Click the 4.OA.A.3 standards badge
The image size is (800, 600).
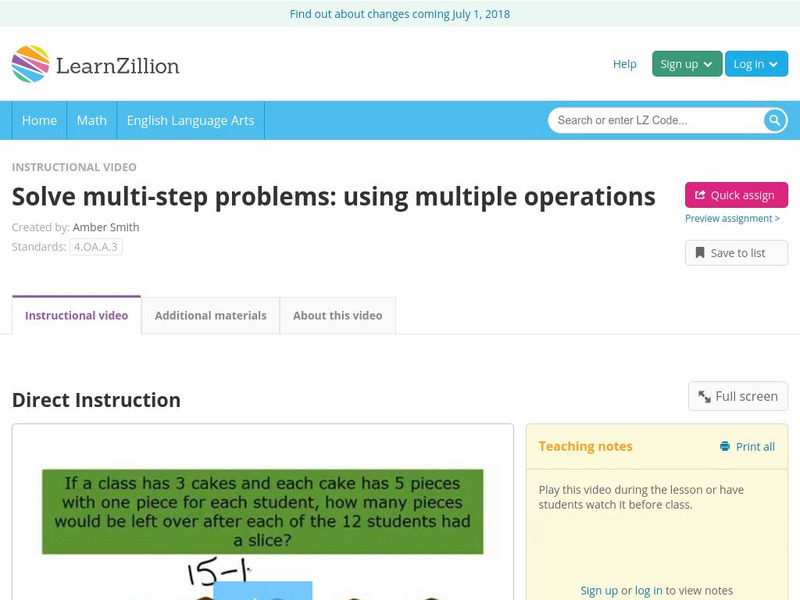point(94,245)
